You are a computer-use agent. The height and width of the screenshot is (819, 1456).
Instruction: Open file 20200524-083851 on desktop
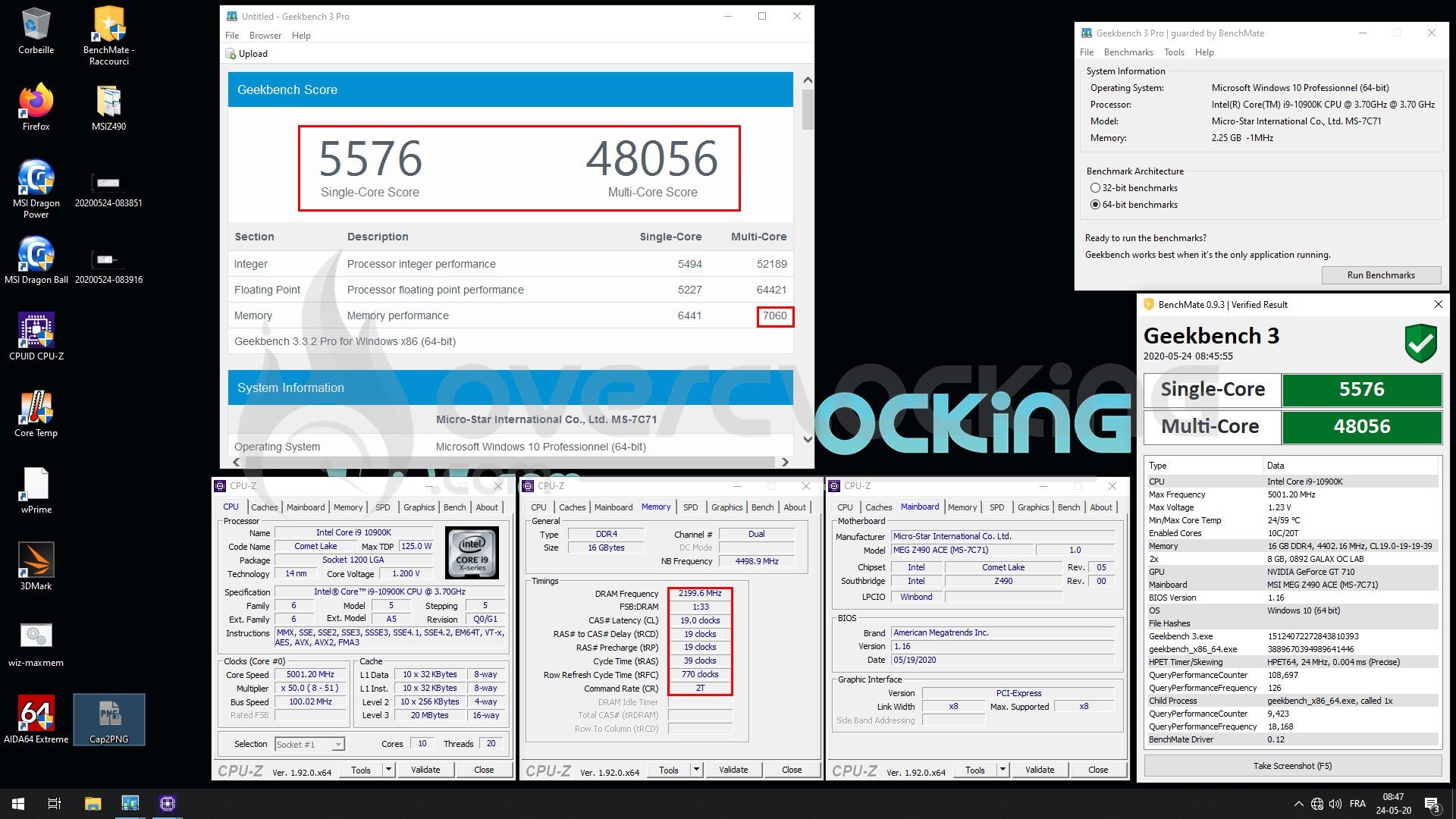tap(108, 189)
